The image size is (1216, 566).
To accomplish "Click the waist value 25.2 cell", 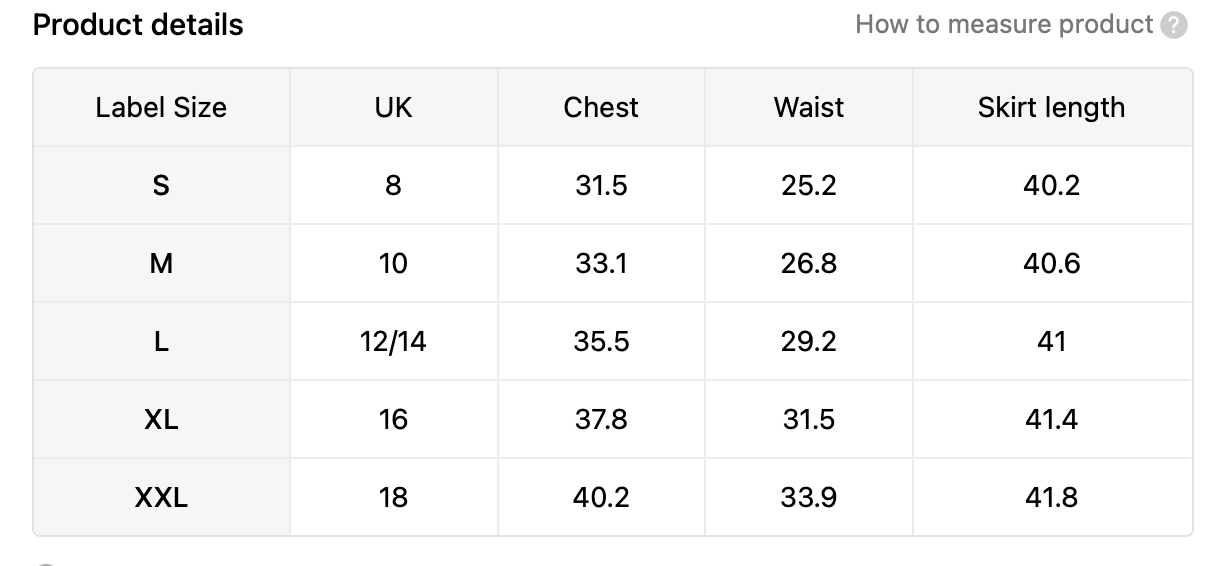I will 809,185.
